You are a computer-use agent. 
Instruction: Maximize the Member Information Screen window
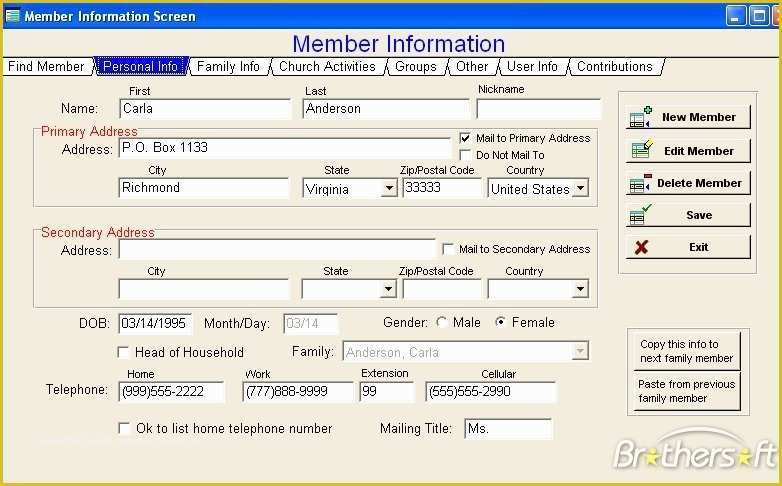point(759,16)
